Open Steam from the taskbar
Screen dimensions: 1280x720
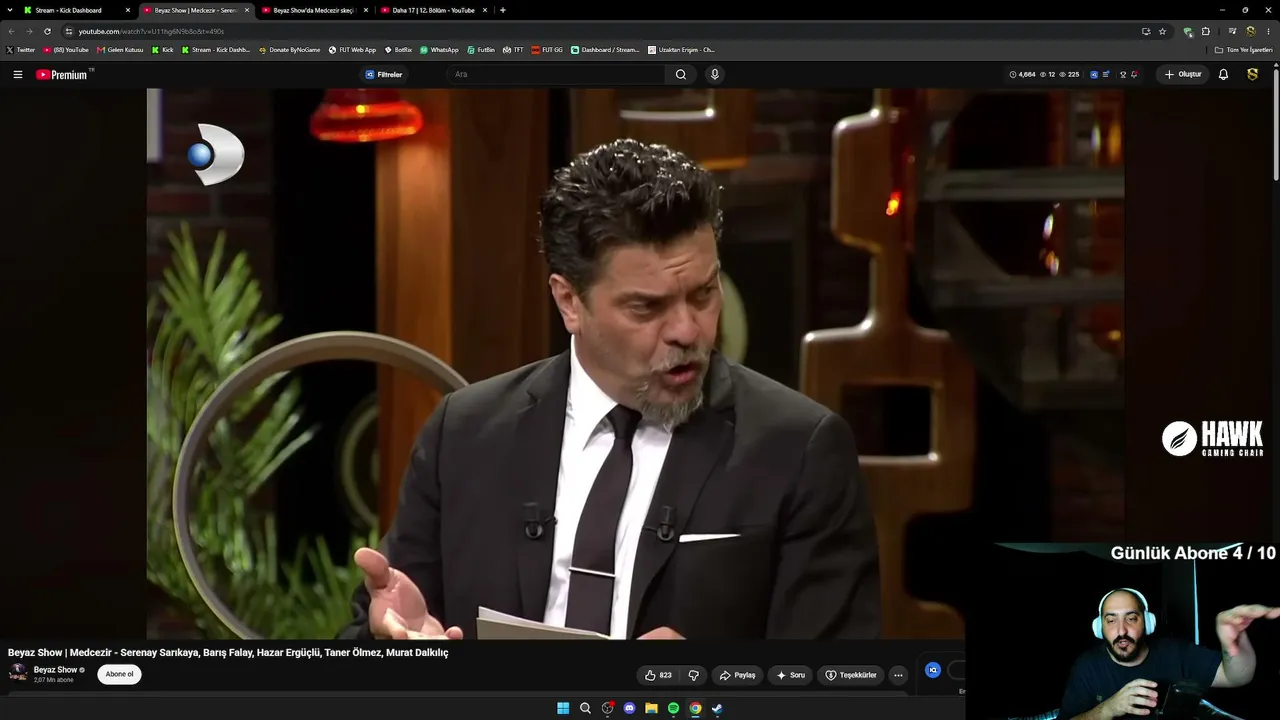[717, 708]
